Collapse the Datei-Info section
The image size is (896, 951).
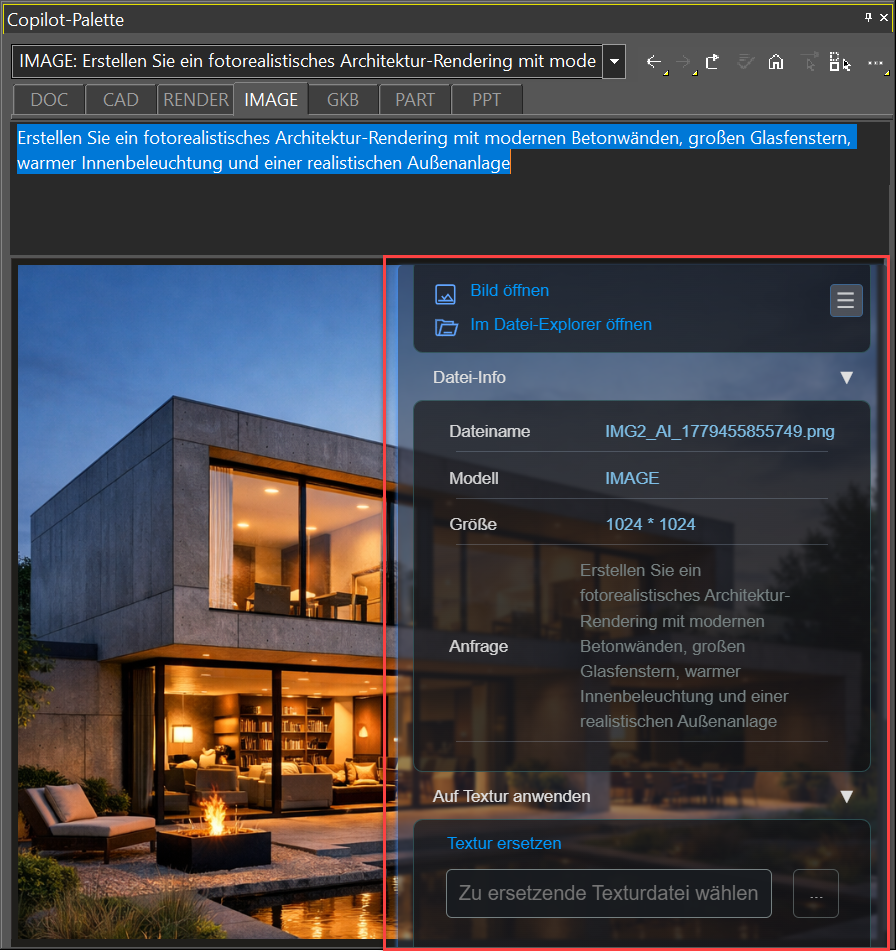pyautogui.click(x=846, y=377)
